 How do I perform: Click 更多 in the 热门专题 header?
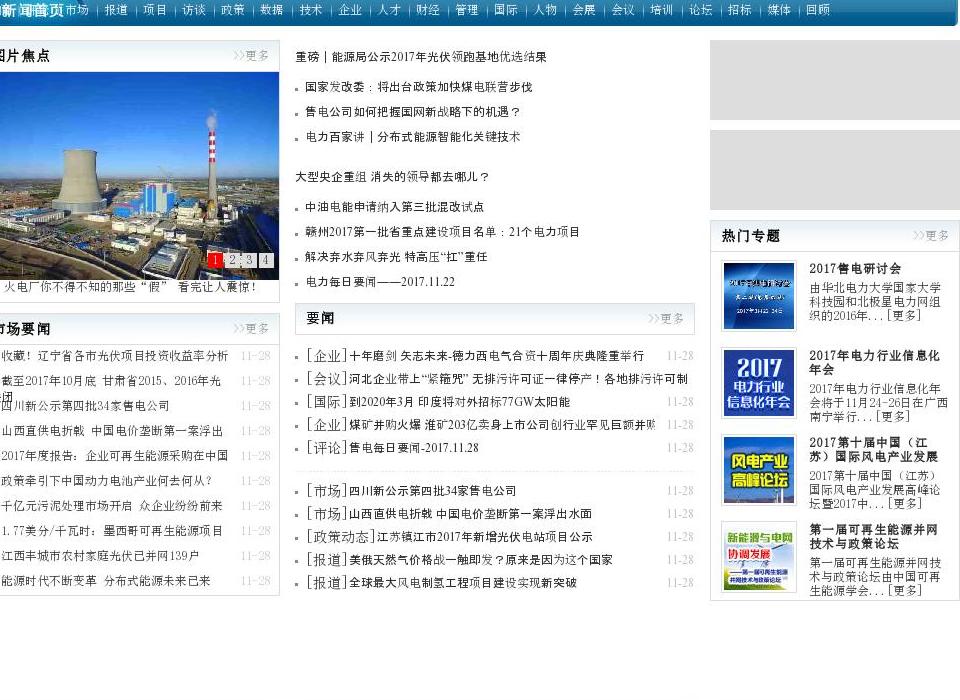[x=931, y=236]
